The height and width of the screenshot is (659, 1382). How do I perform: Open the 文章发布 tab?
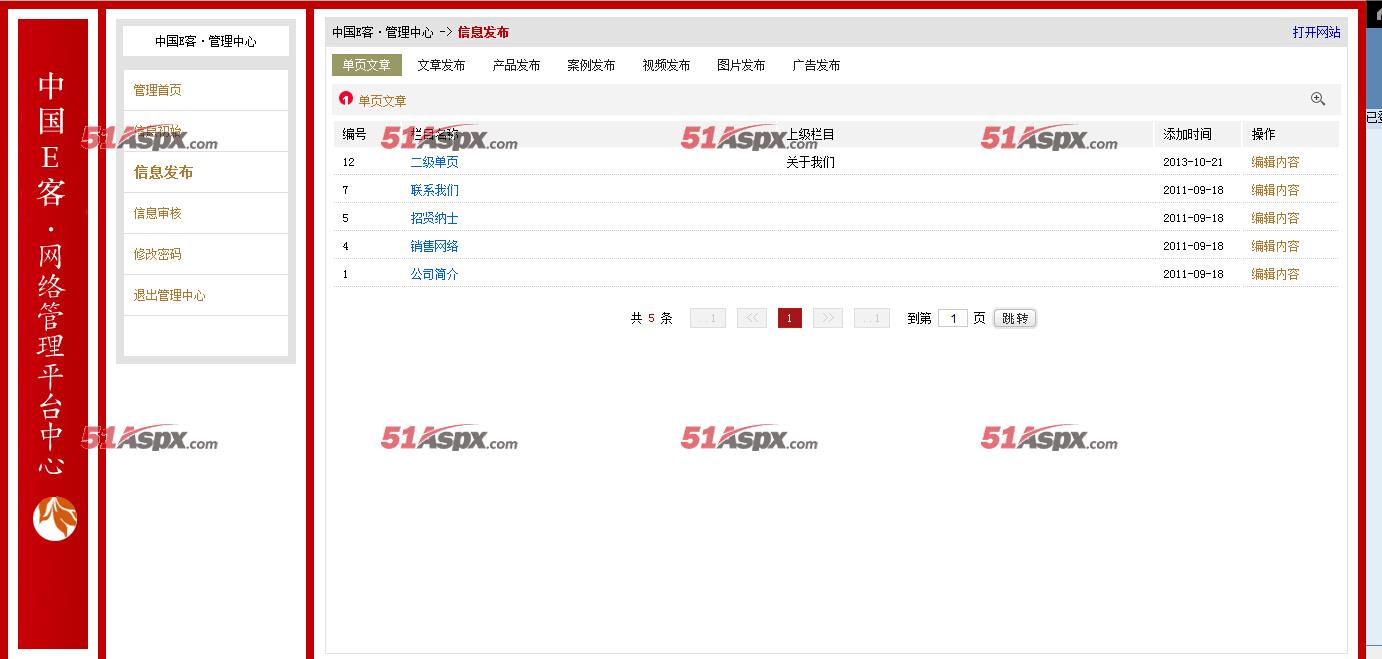coord(441,65)
